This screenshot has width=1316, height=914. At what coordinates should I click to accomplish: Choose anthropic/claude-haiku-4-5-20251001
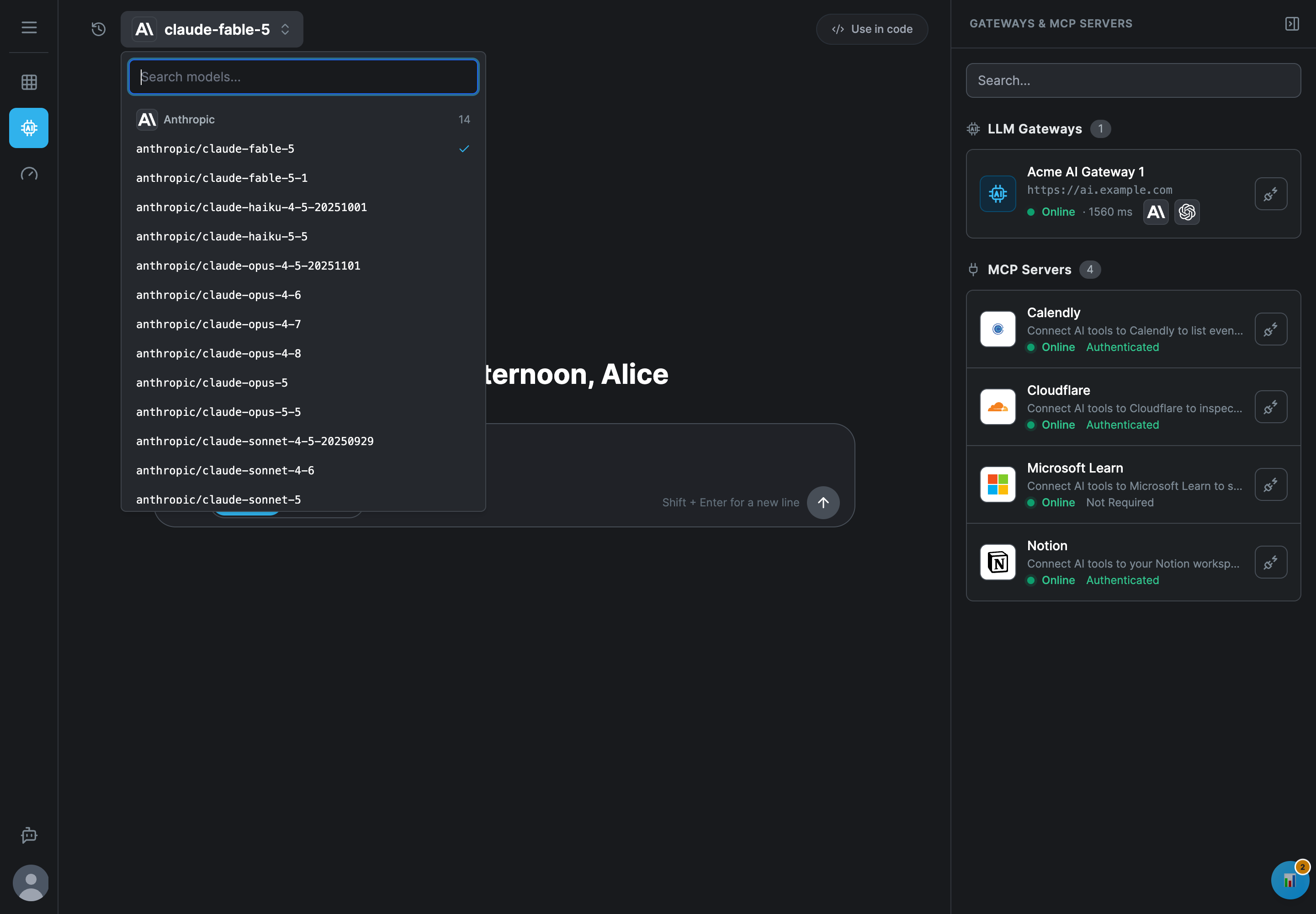pos(303,207)
